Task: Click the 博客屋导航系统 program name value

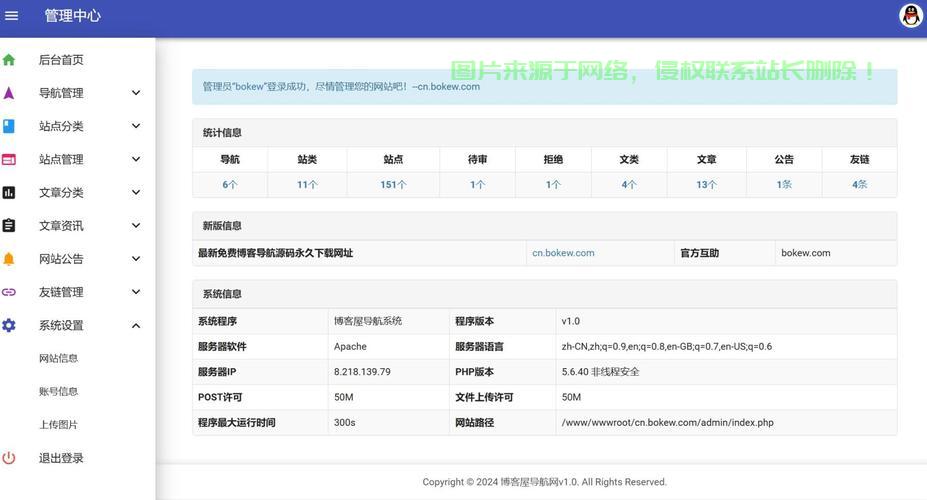Action: pos(368,321)
